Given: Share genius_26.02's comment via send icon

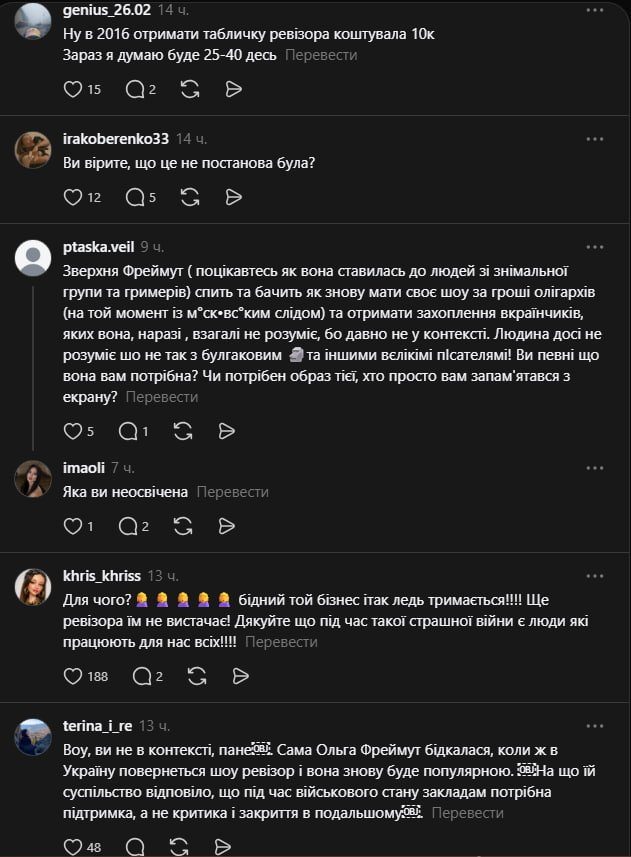Looking at the screenshot, I should click(x=233, y=89).
